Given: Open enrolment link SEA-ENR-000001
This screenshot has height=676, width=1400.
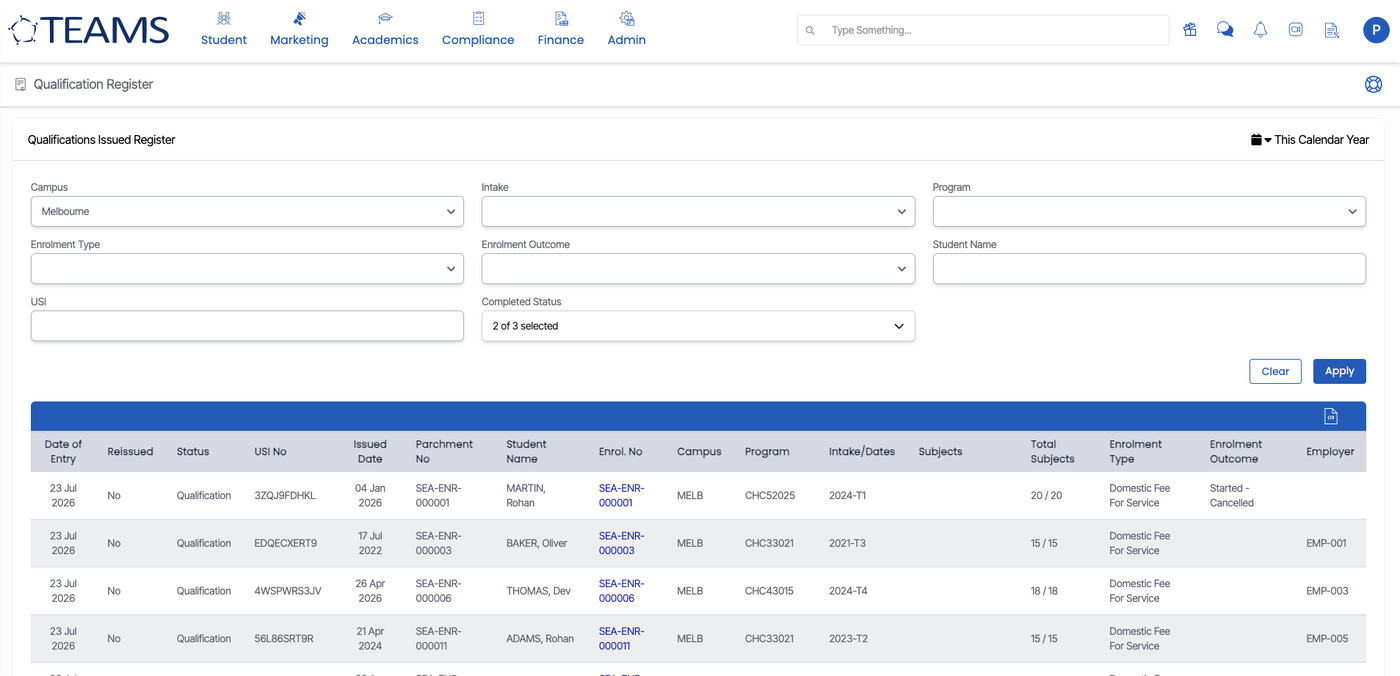Looking at the screenshot, I should [622, 496].
